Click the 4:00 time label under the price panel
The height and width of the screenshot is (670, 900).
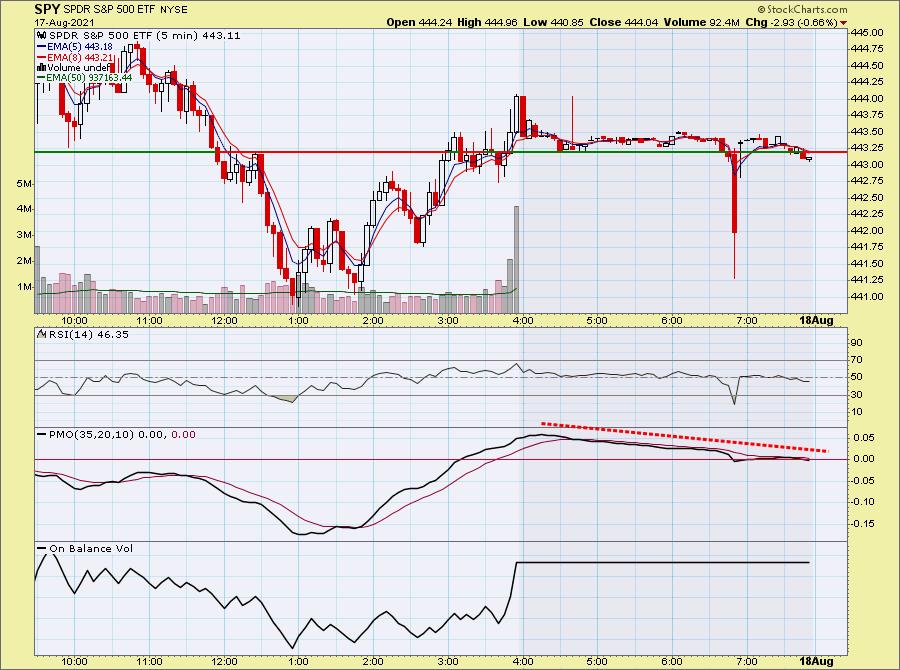522,320
